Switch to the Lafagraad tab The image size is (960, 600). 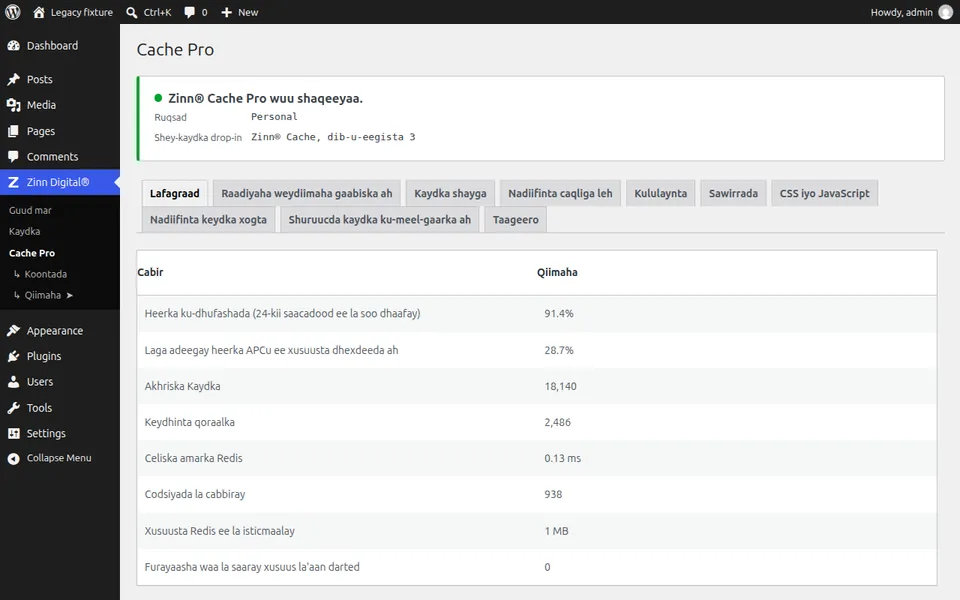point(174,193)
